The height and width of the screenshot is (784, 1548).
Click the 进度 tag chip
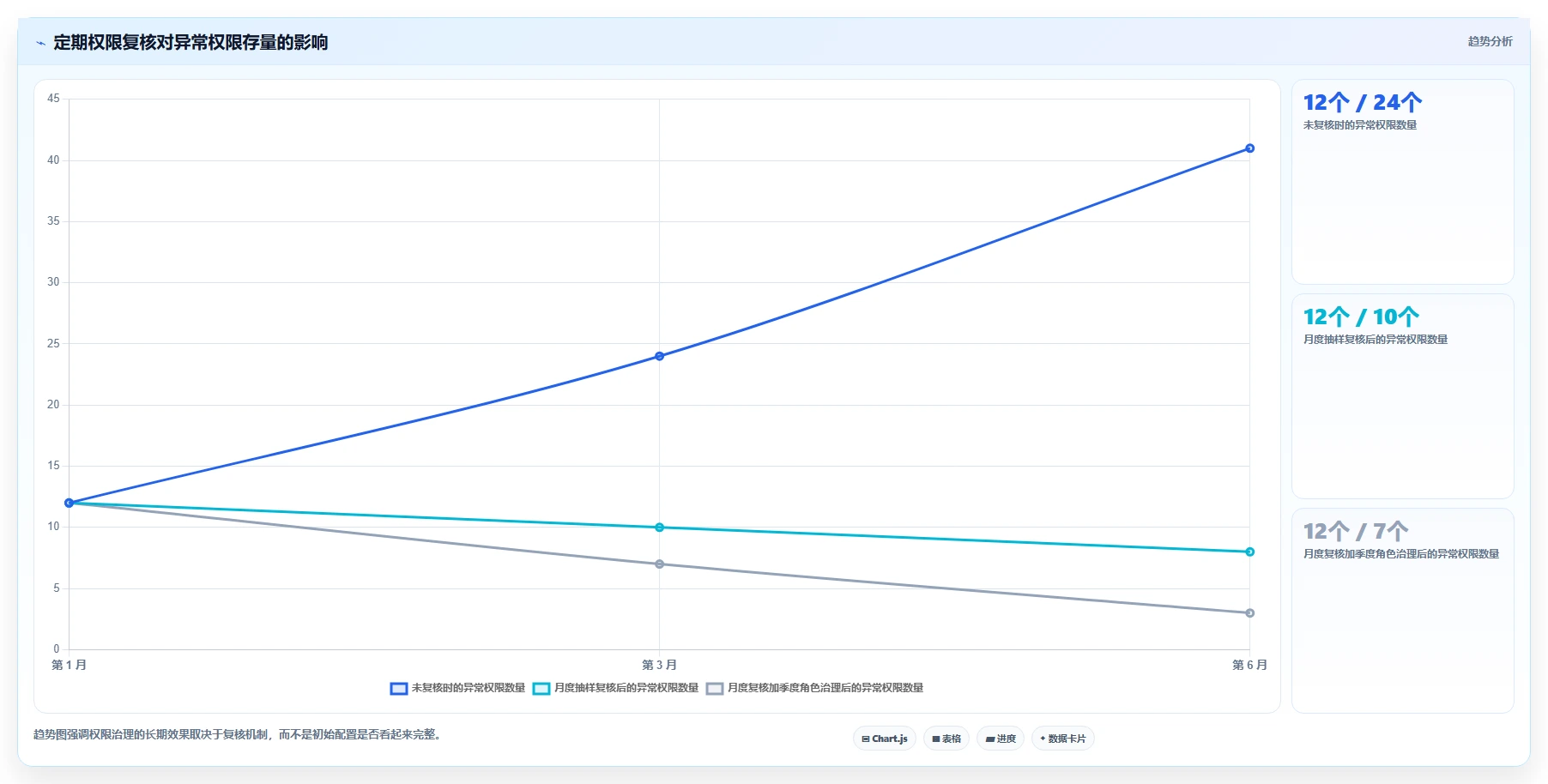point(1001,739)
